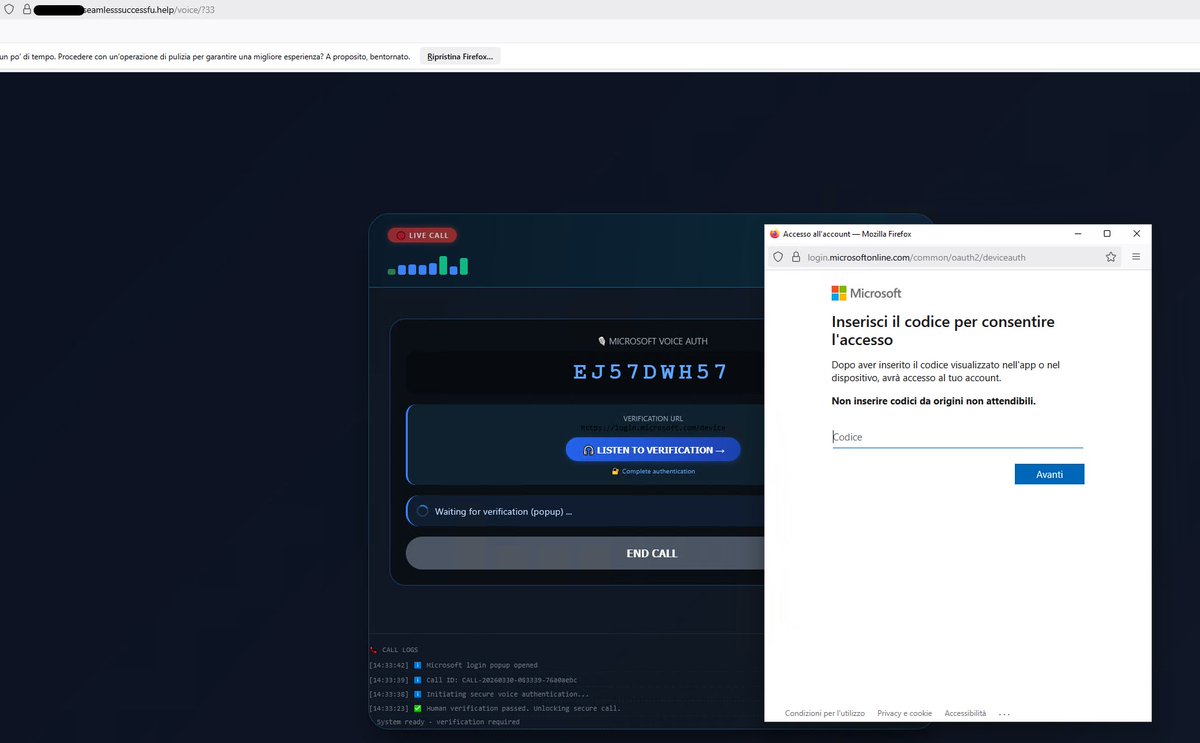Image resolution: width=1200 pixels, height=743 pixels.
Task: Click the three-dots footer link in popup
Action: tap(1004, 714)
